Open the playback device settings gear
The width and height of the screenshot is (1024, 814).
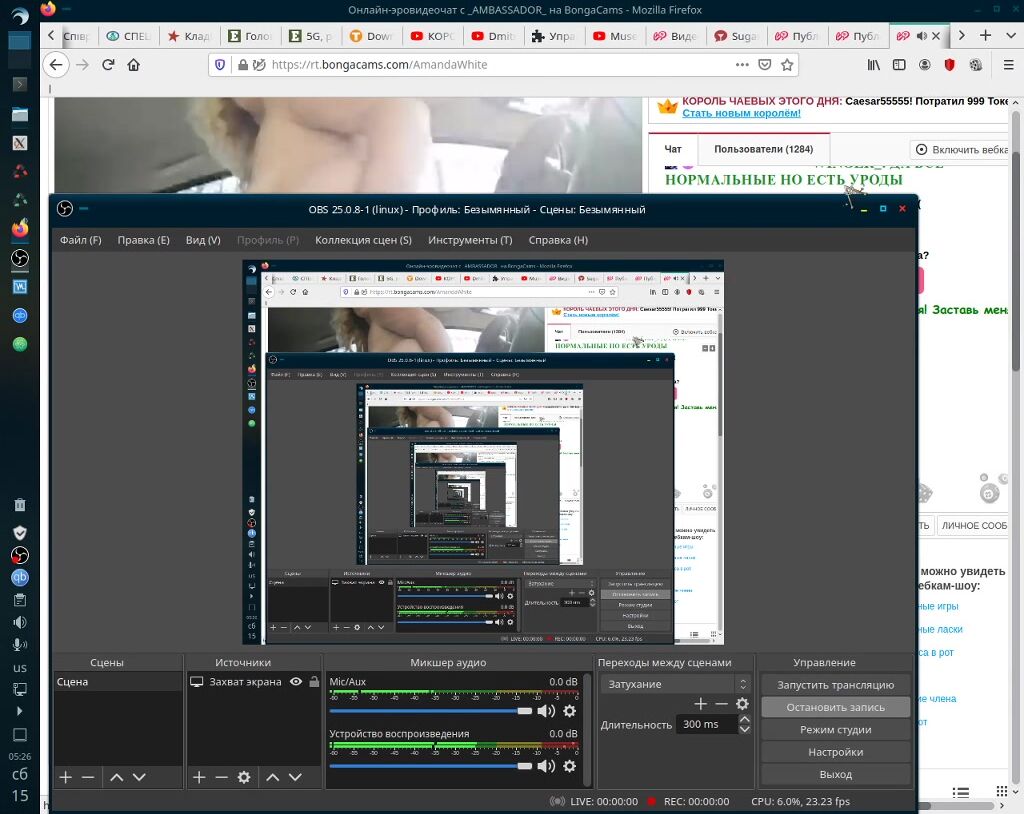coord(569,766)
